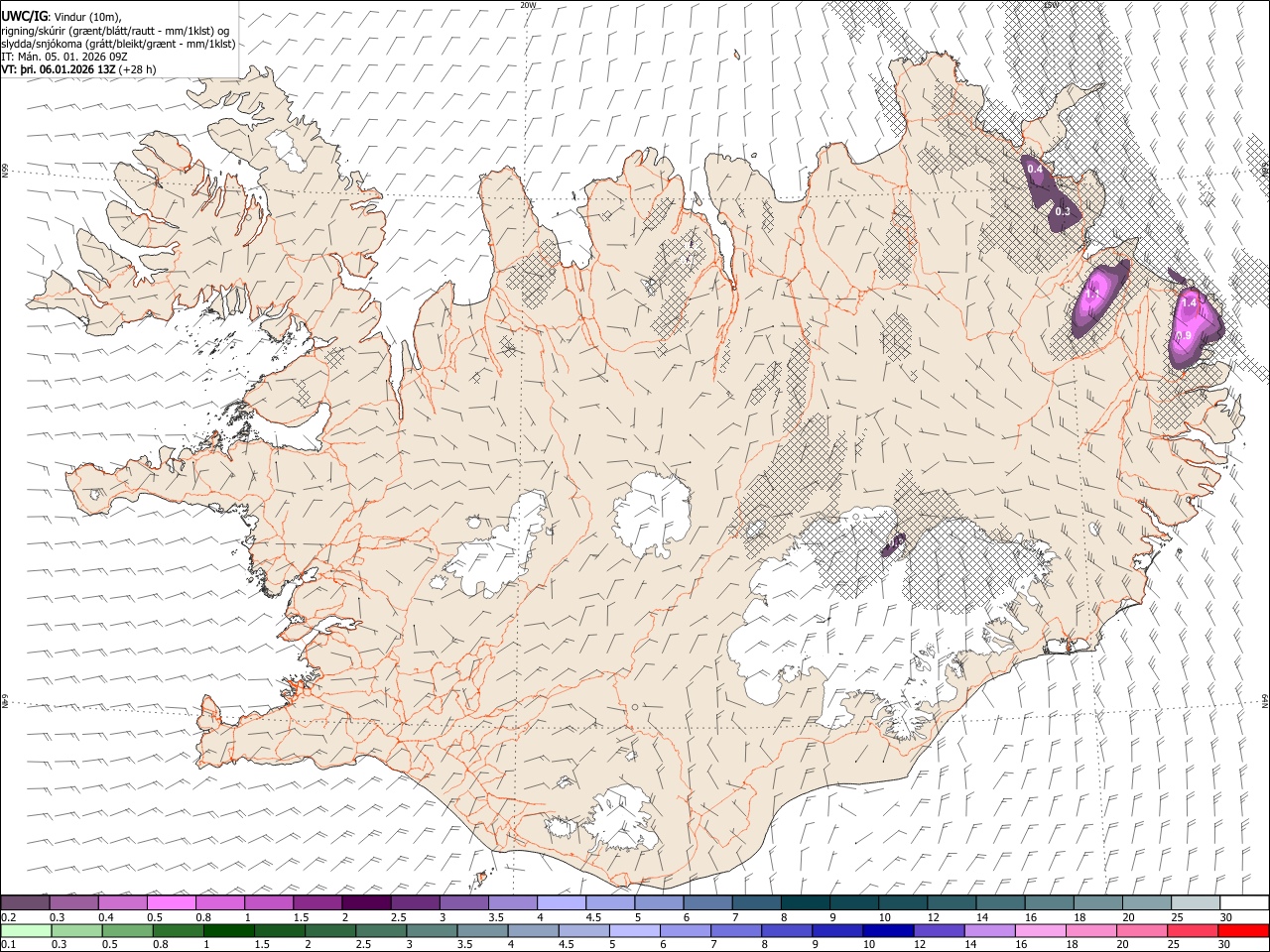Image resolution: width=1270 pixels, height=952 pixels.
Task: Click the 0.3 snowfall value on the map
Action: [x=1063, y=211]
